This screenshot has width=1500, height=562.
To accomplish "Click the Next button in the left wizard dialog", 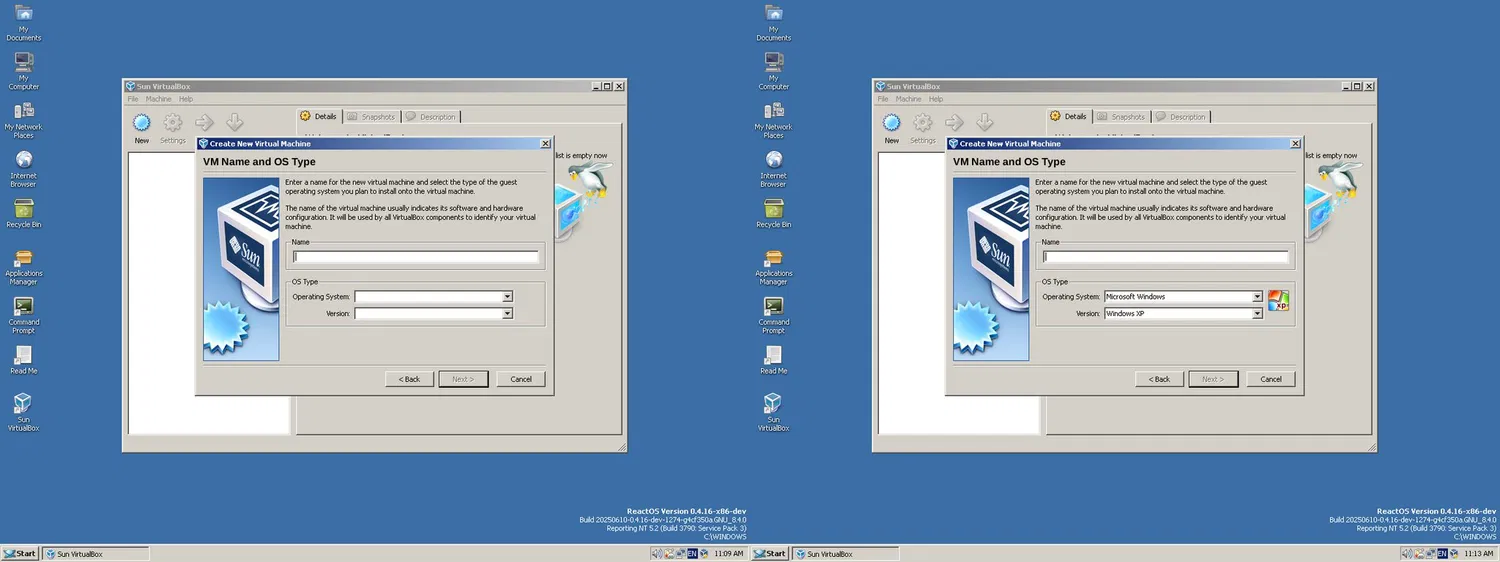I will point(463,379).
